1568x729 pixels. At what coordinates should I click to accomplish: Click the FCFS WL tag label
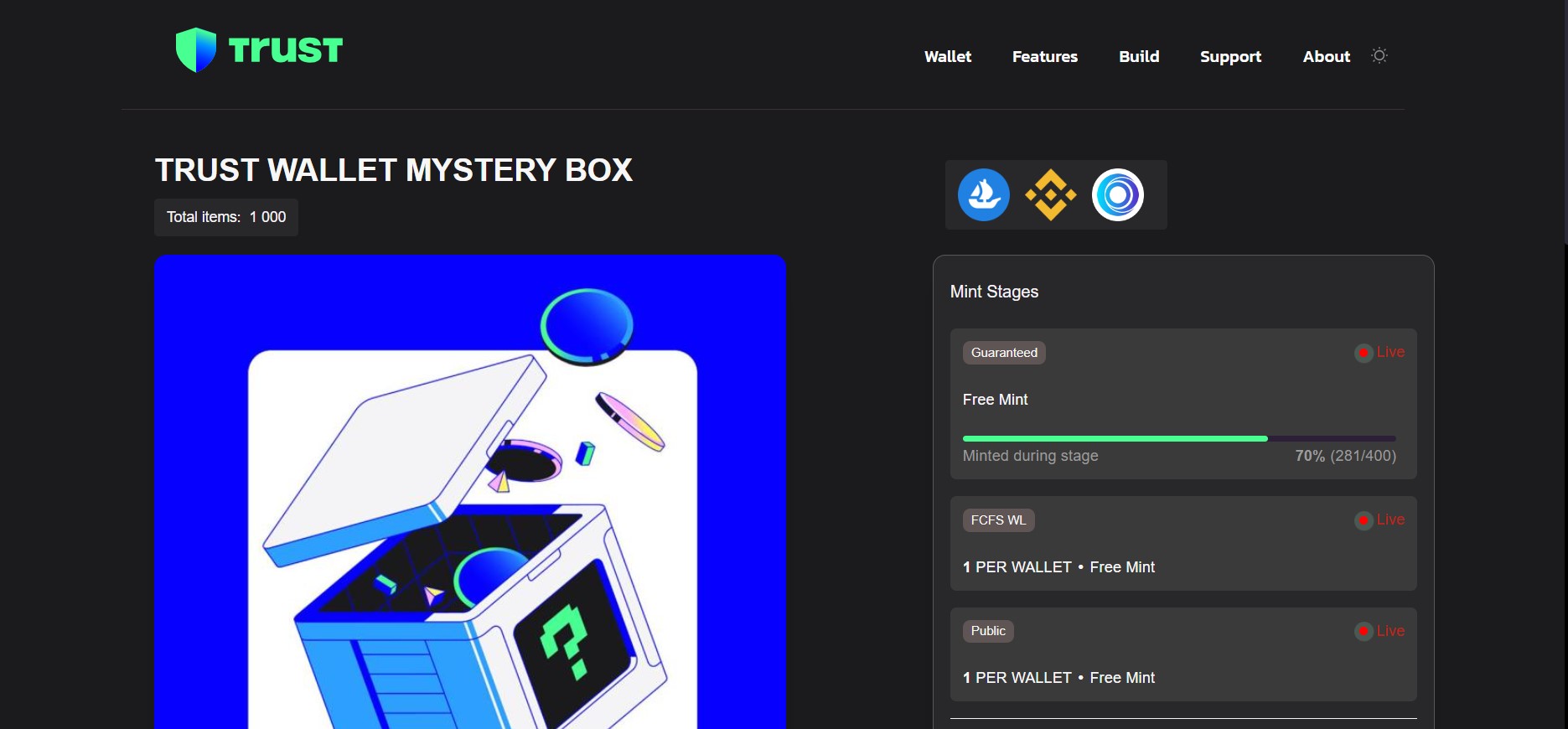tap(998, 520)
